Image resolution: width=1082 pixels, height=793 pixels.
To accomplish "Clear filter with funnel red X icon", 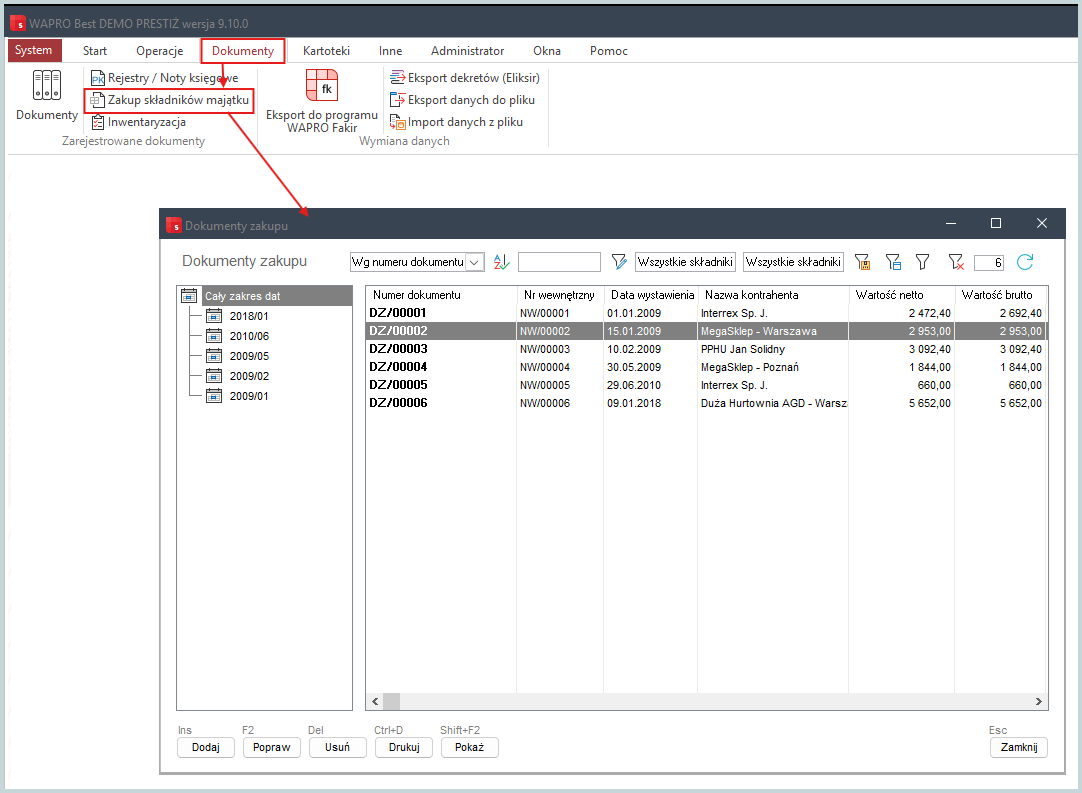I will (x=956, y=262).
